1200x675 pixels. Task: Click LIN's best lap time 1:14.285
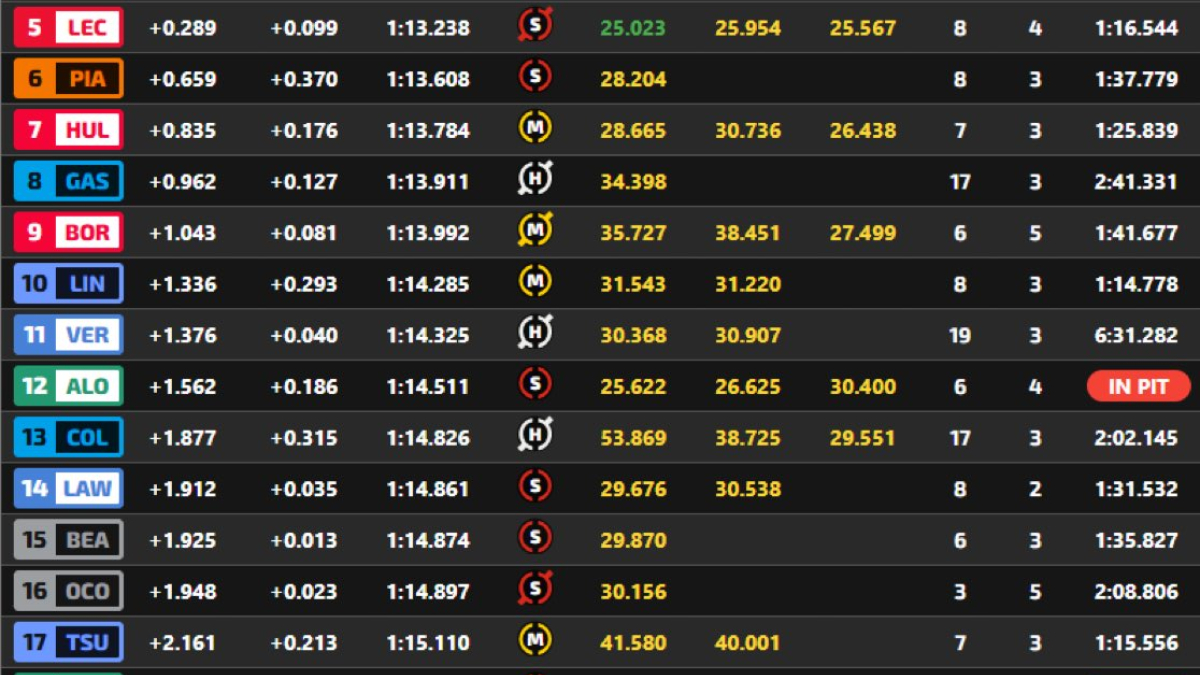(428, 284)
